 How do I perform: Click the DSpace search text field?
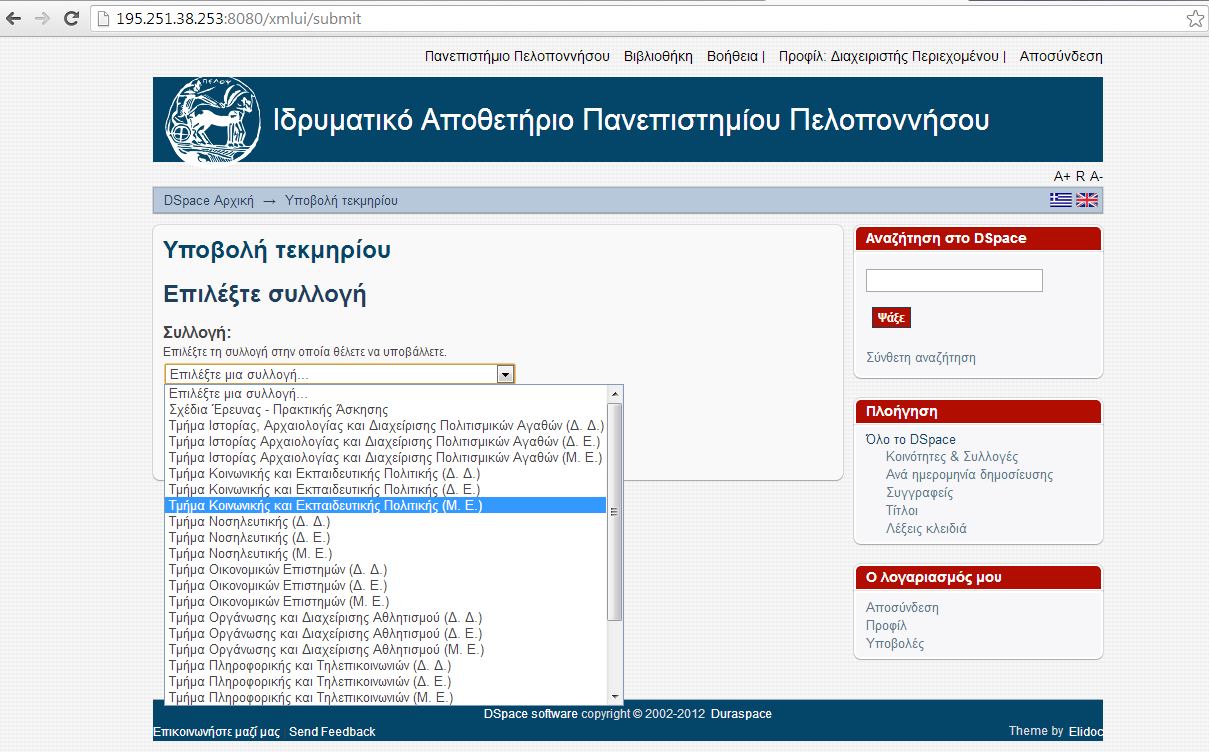point(954,280)
